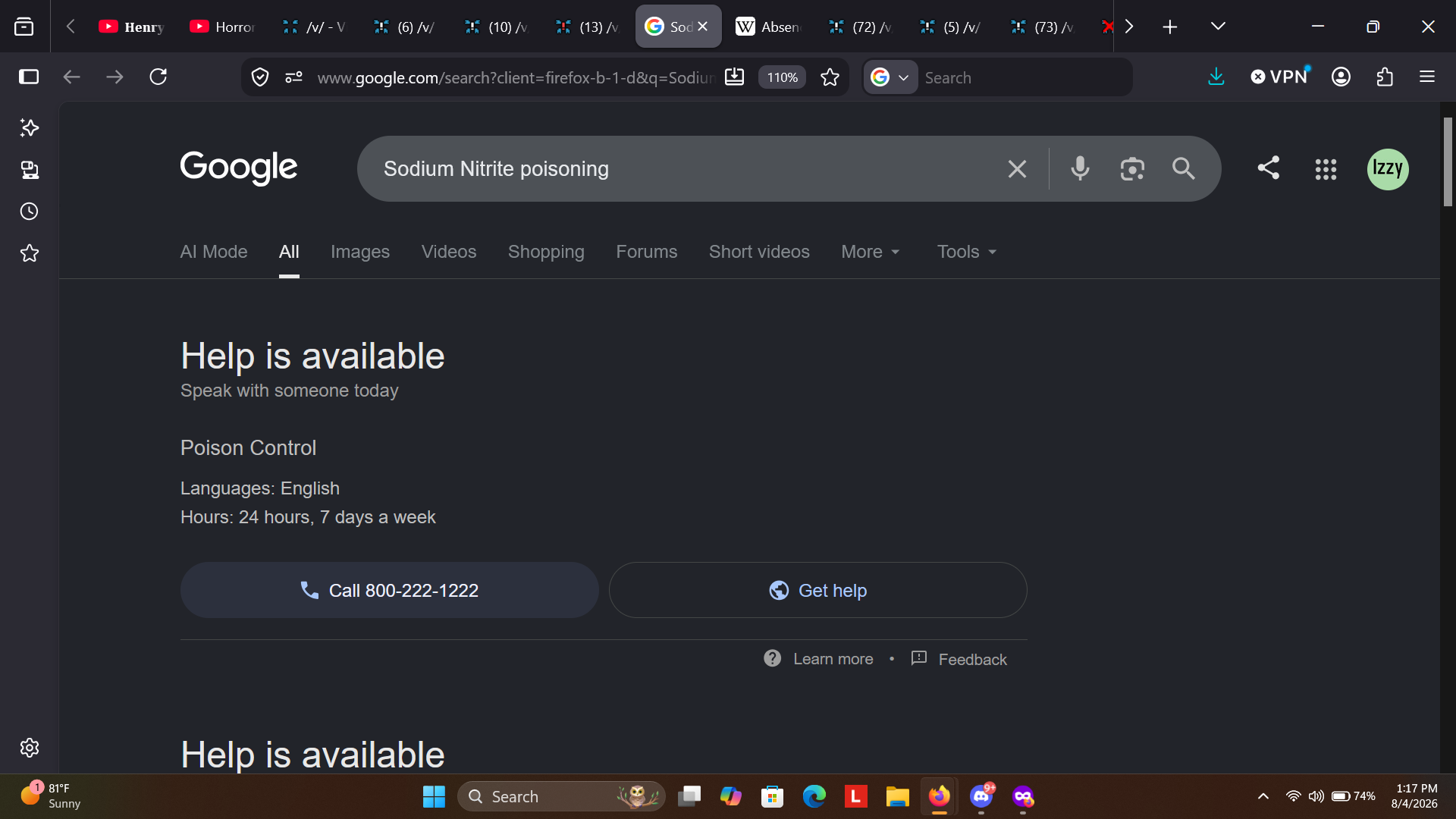Bookmark this page with the star

click(x=830, y=77)
